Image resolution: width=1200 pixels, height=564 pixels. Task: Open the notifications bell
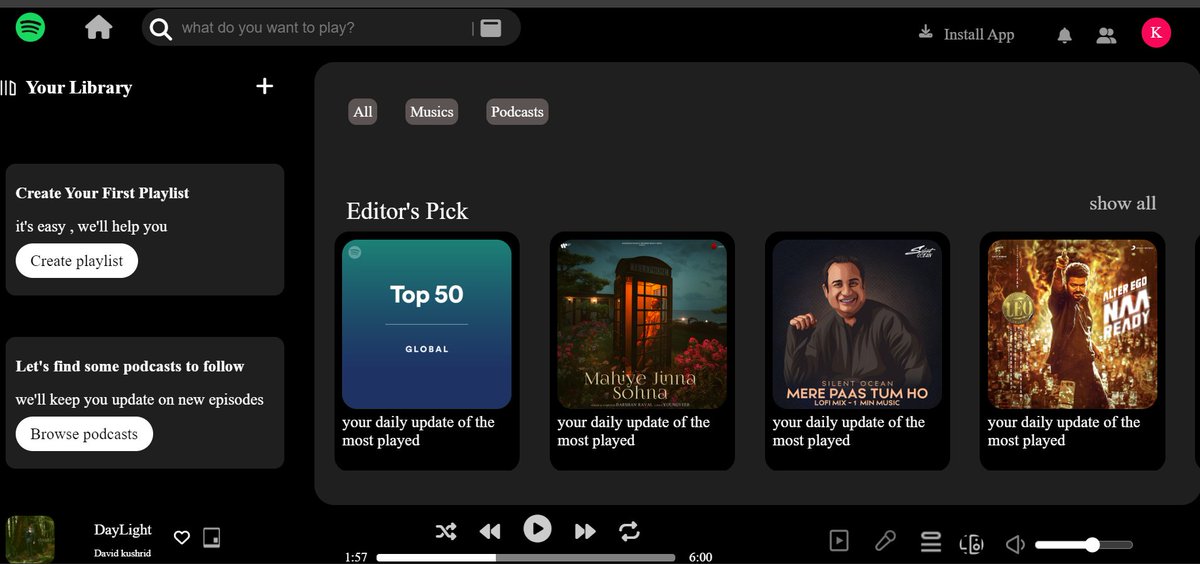click(x=1065, y=35)
